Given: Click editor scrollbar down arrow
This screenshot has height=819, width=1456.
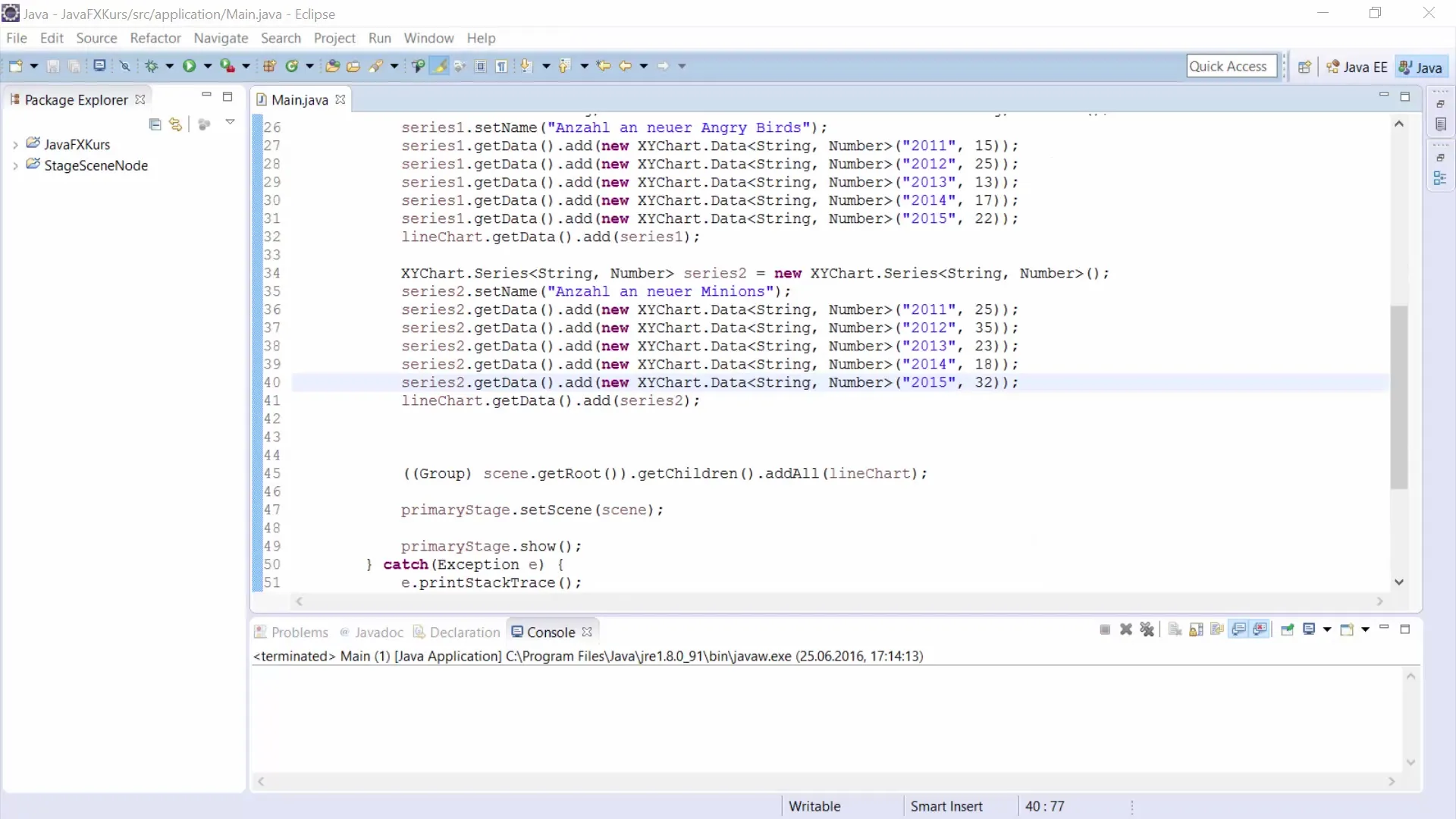Looking at the screenshot, I should tap(1399, 582).
